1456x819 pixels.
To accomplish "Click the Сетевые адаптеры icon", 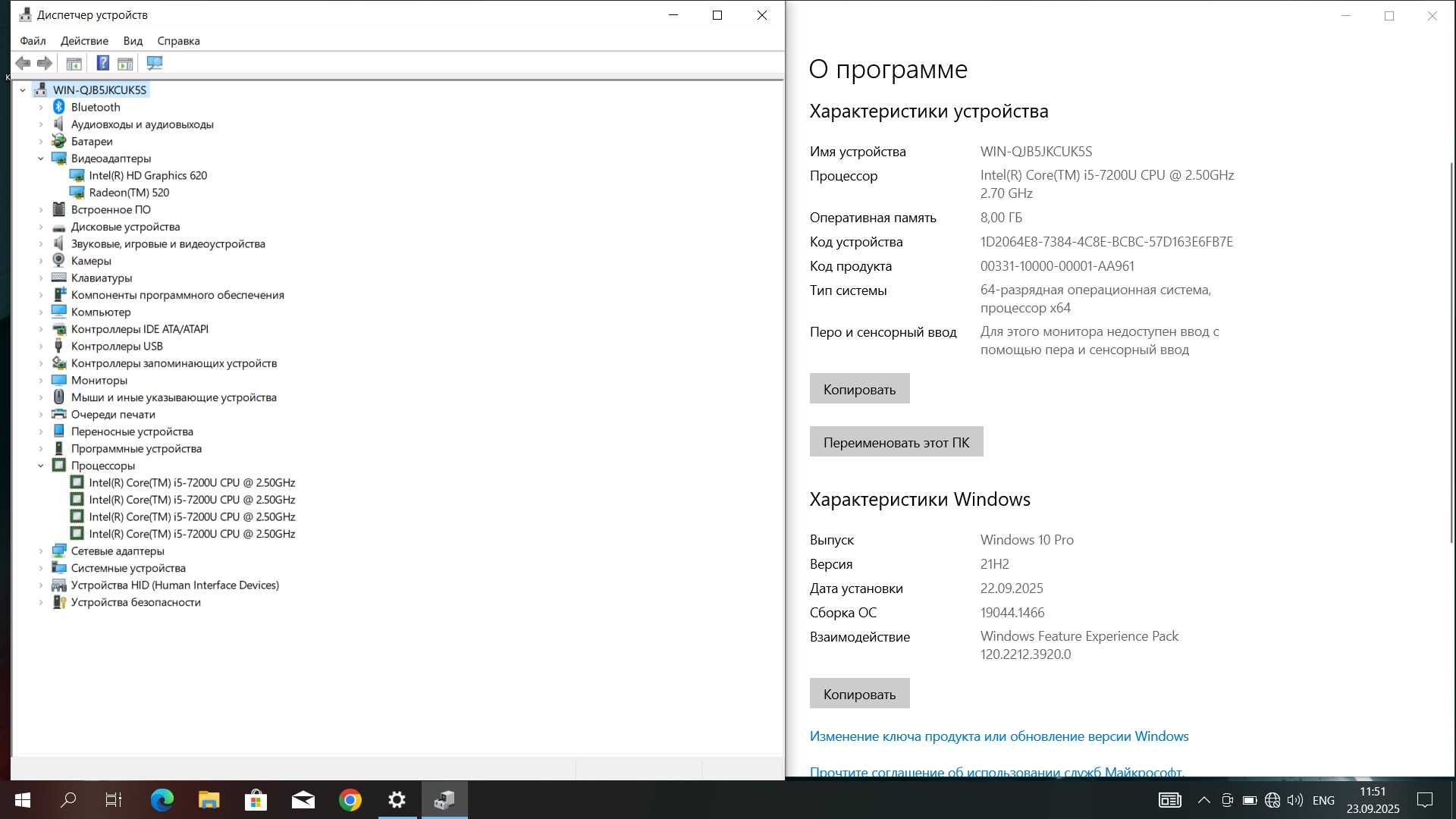I will pyautogui.click(x=59, y=551).
